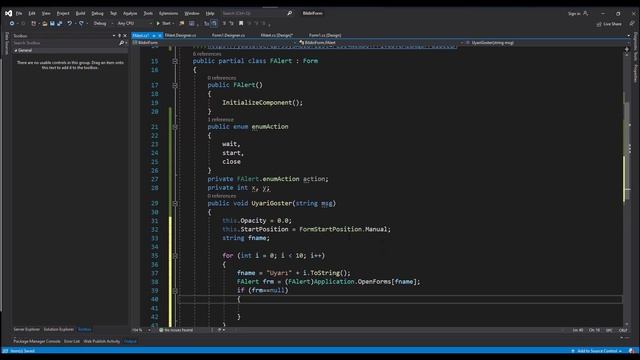
Task: Open the View menu
Action: click(x=46, y=13)
